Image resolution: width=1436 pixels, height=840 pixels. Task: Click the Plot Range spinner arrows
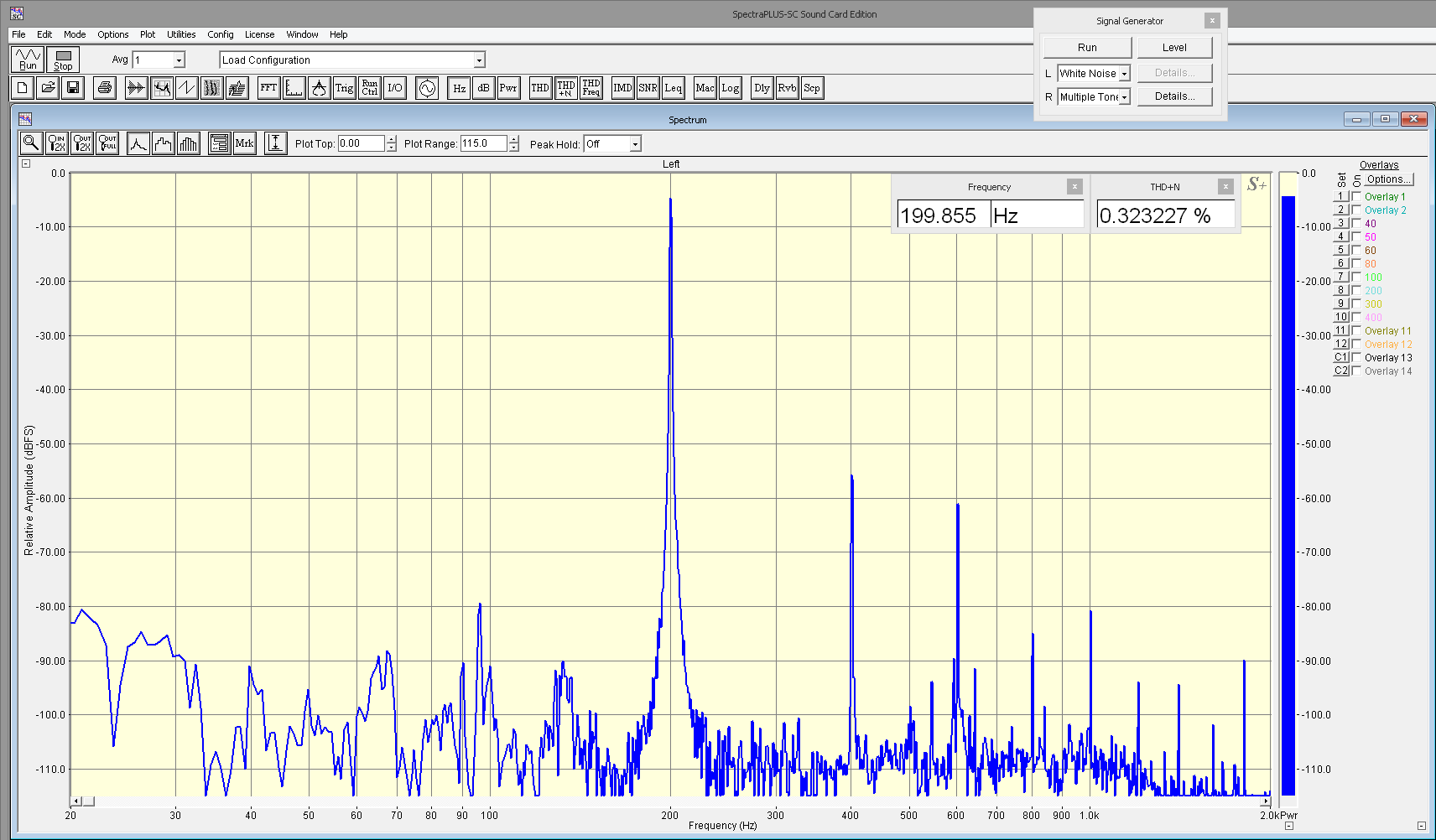513,144
